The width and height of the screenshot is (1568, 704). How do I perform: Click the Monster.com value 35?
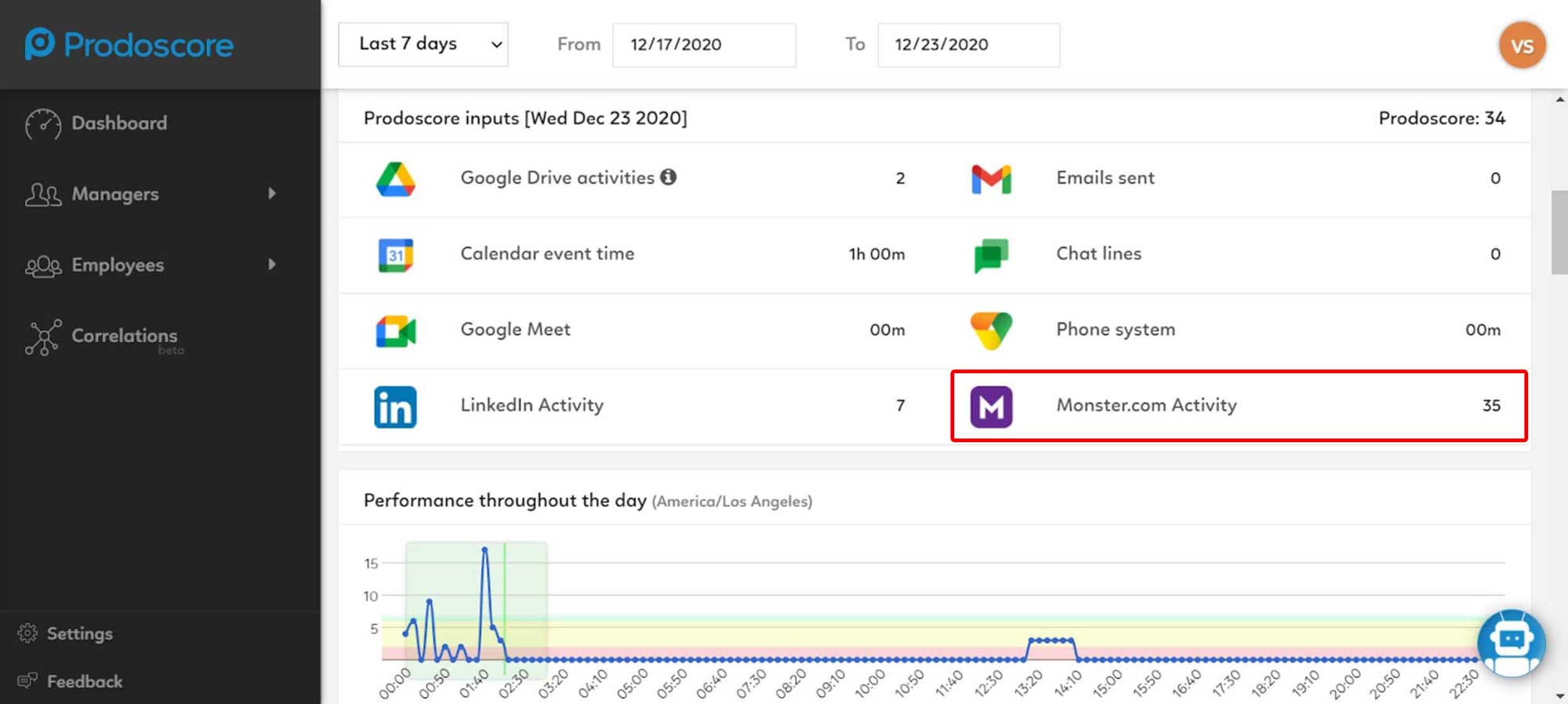[1491, 405]
